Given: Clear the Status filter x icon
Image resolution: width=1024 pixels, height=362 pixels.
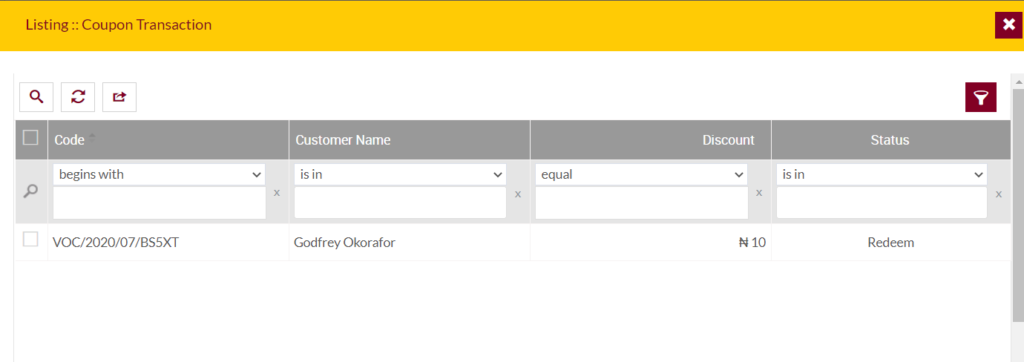Looking at the screenshot, I should (x=999, y=193).
